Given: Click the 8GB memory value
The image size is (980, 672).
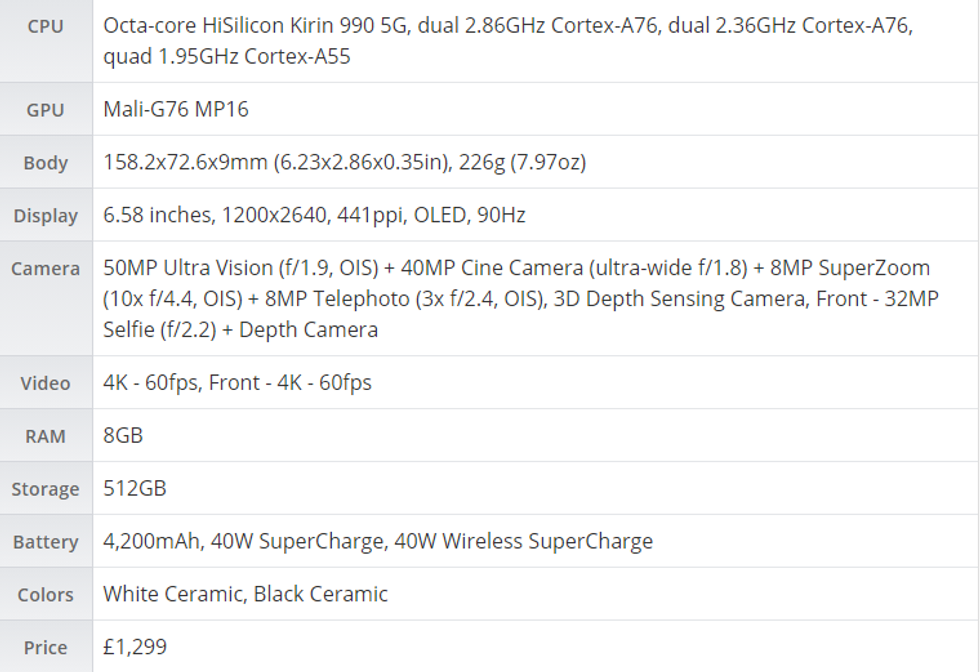Looking at the screenshot, I should tap(123, 436).
